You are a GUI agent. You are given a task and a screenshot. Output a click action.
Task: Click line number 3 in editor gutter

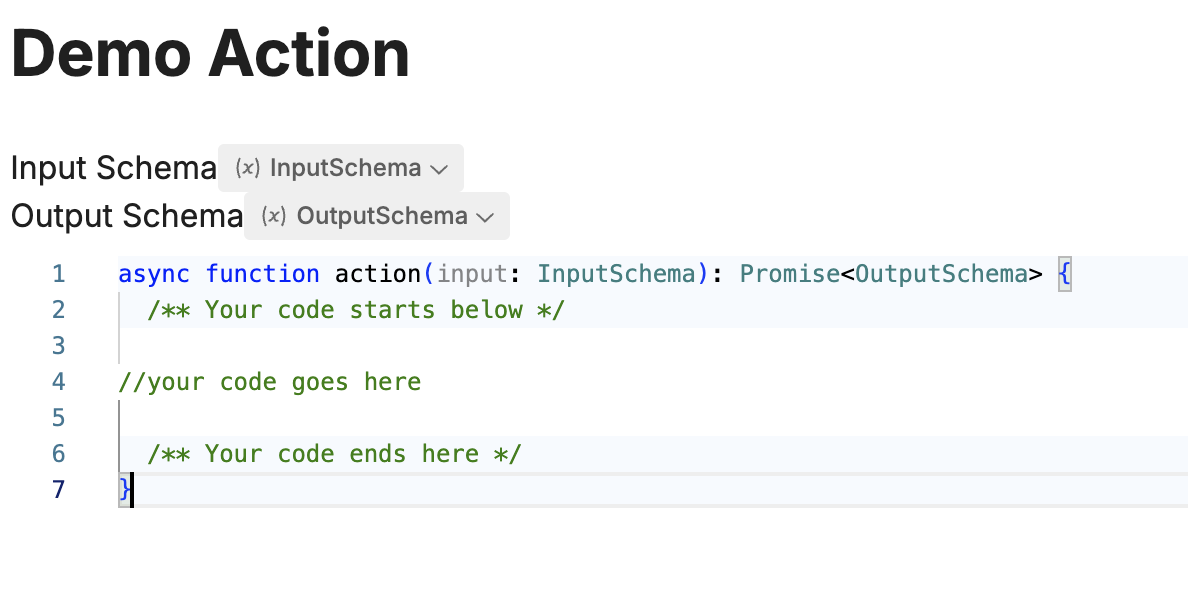[58, 345]
